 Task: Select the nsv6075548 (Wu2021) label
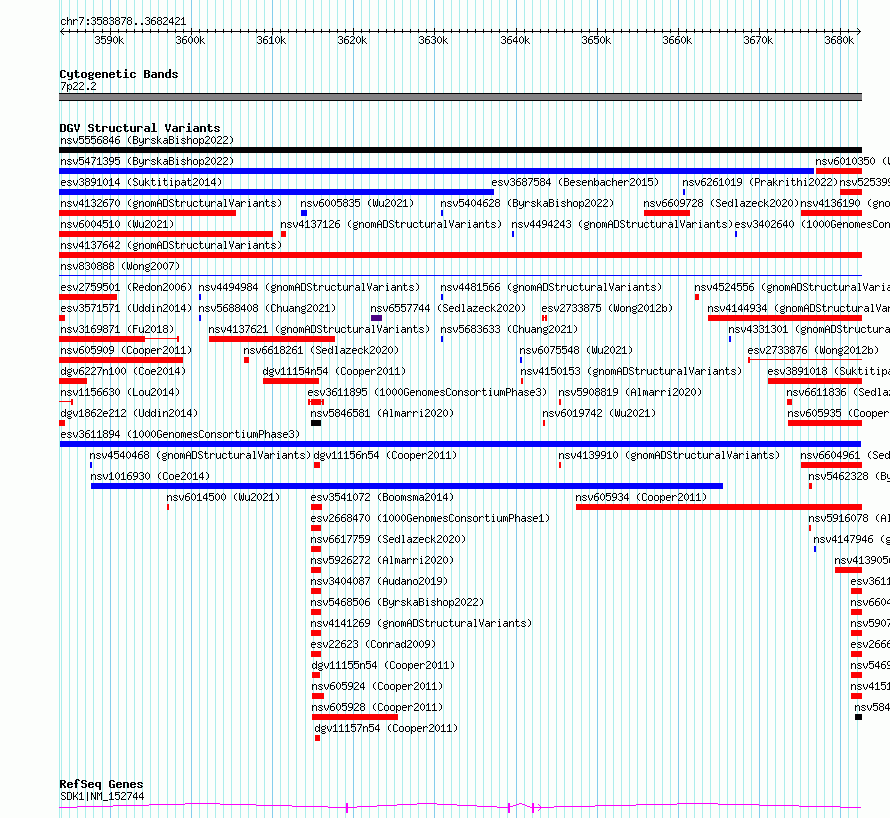(x=576, y=350)
